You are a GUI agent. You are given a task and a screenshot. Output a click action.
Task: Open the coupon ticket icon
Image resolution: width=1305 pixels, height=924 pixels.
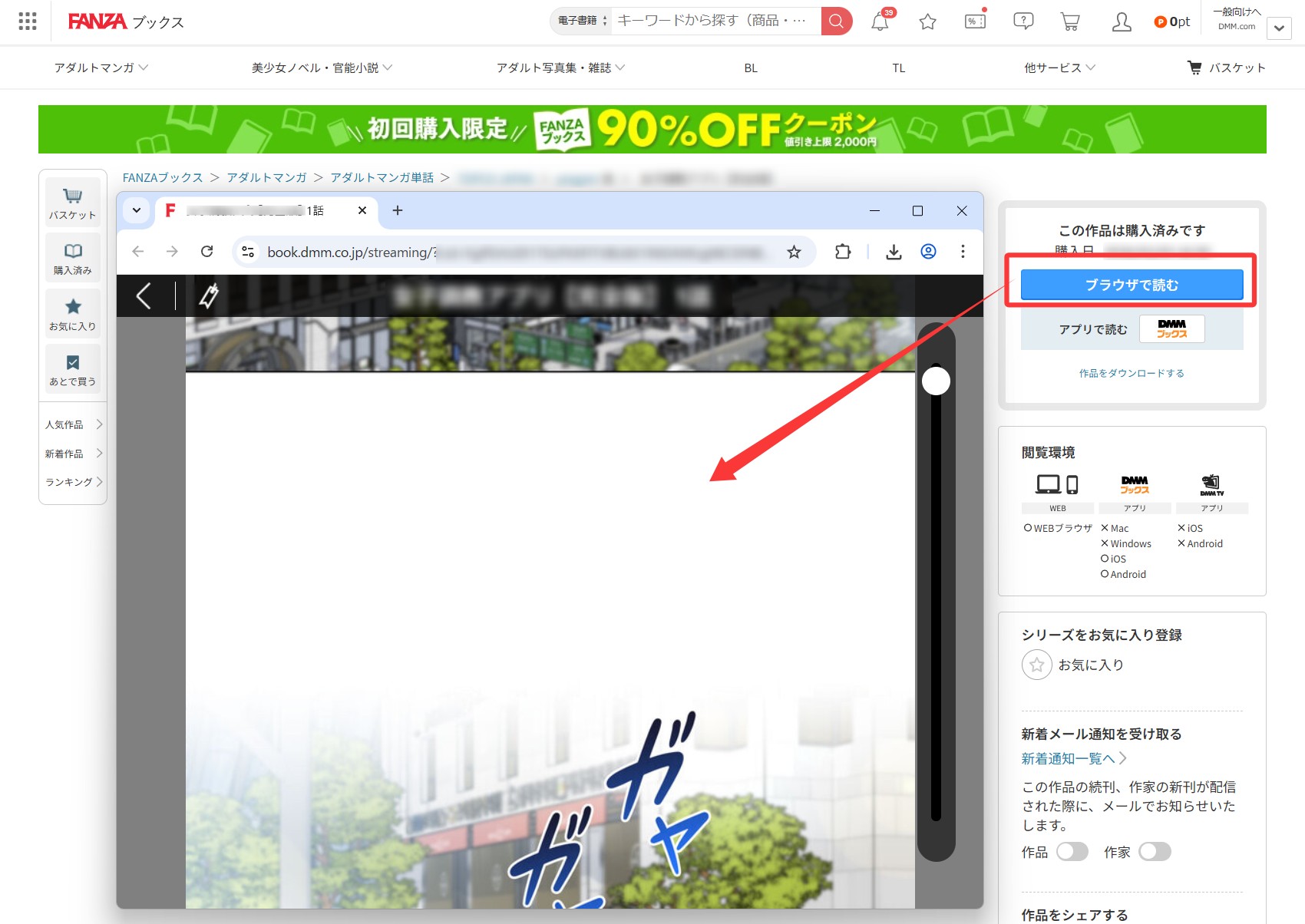click(975, 21)
